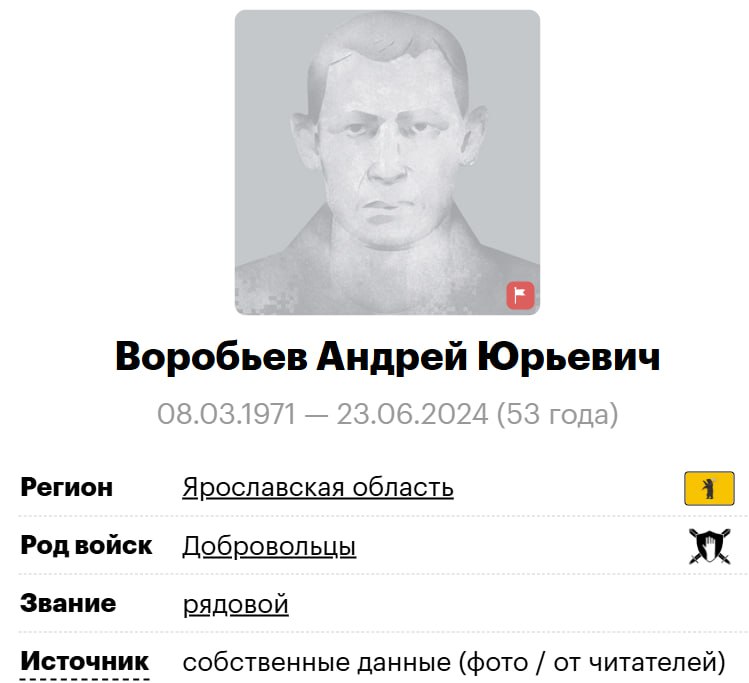Click the crossed swords shield volunteers icon
Screen dimensions: 749x683
[709, 546]
